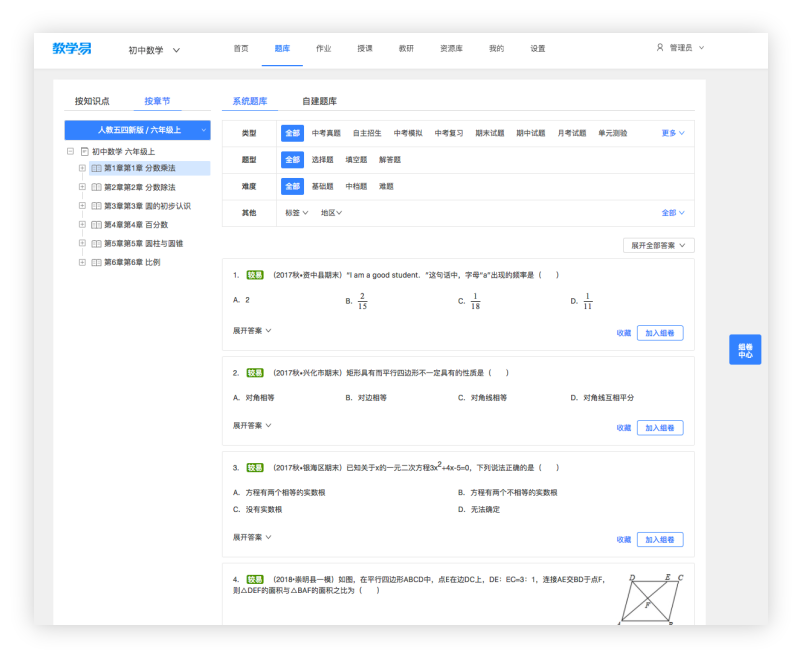Image resolution: width=802 pixels, height=660 pixels.
Task: Click the textbook icon beside 第3章 圆的初步认识
Action: point(96,206)
